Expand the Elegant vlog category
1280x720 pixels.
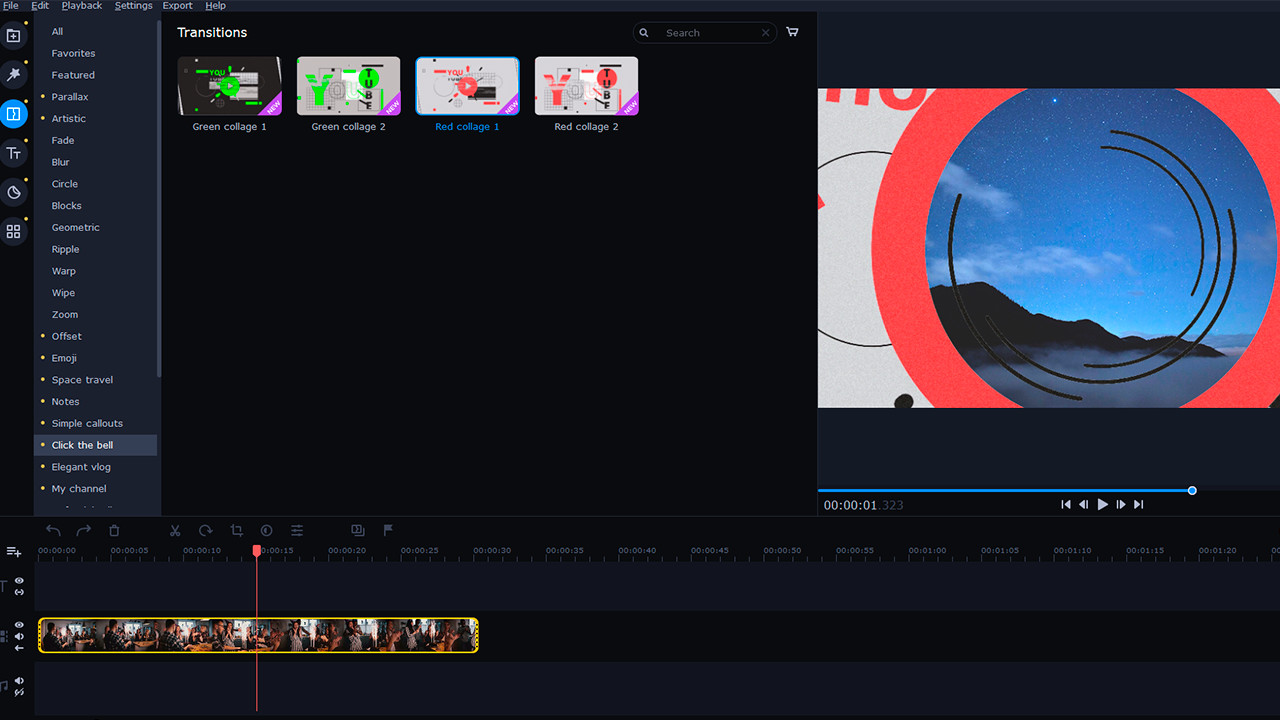pyautogui.click(x=79, y=466)
